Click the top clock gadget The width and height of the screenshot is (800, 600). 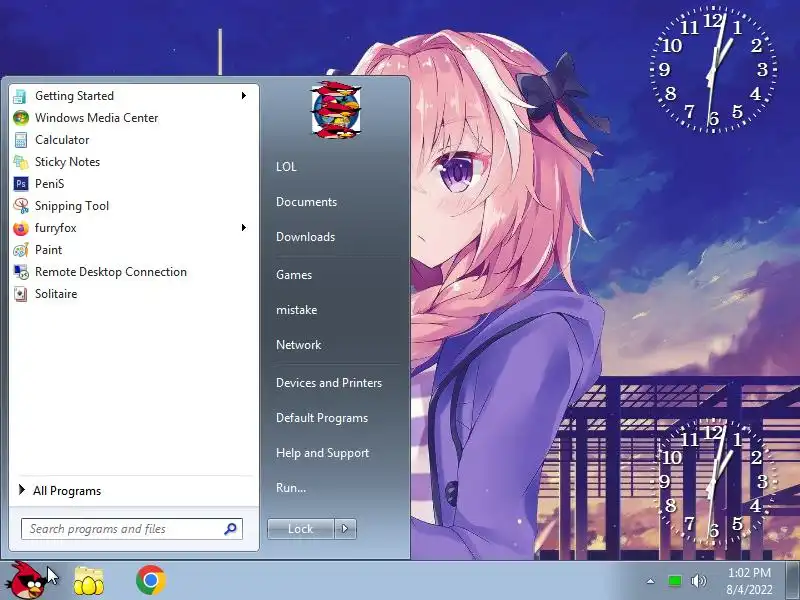coord(714,70)
